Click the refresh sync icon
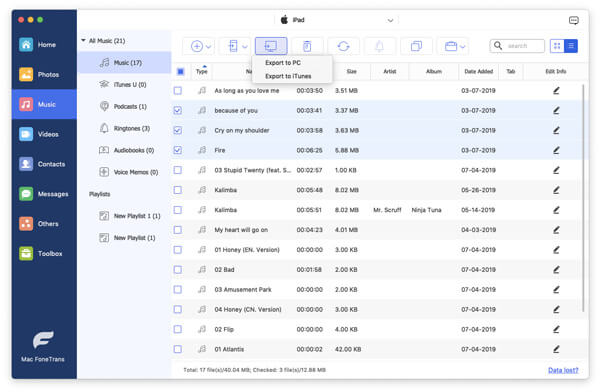 (343, 46)
